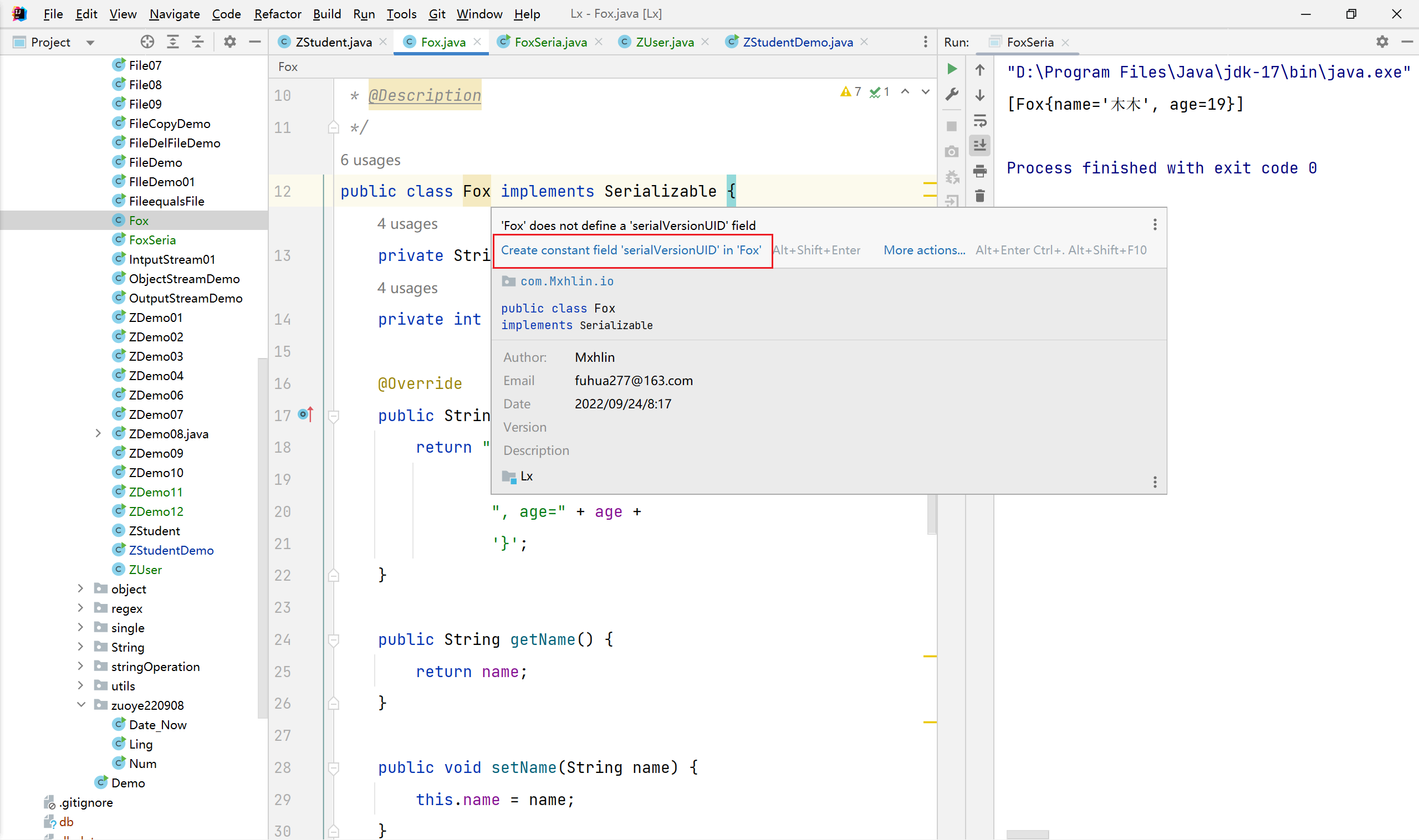Toggle scroll to end in Run console

coord(979,146)
